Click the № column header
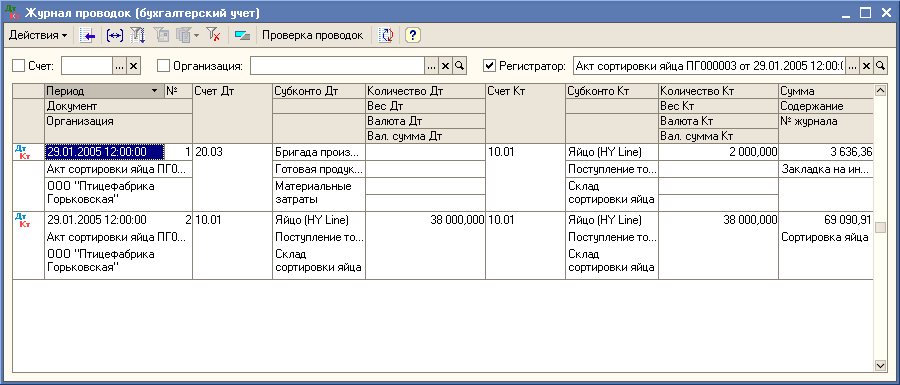This screenshot has height=385, width=900. 178,91
